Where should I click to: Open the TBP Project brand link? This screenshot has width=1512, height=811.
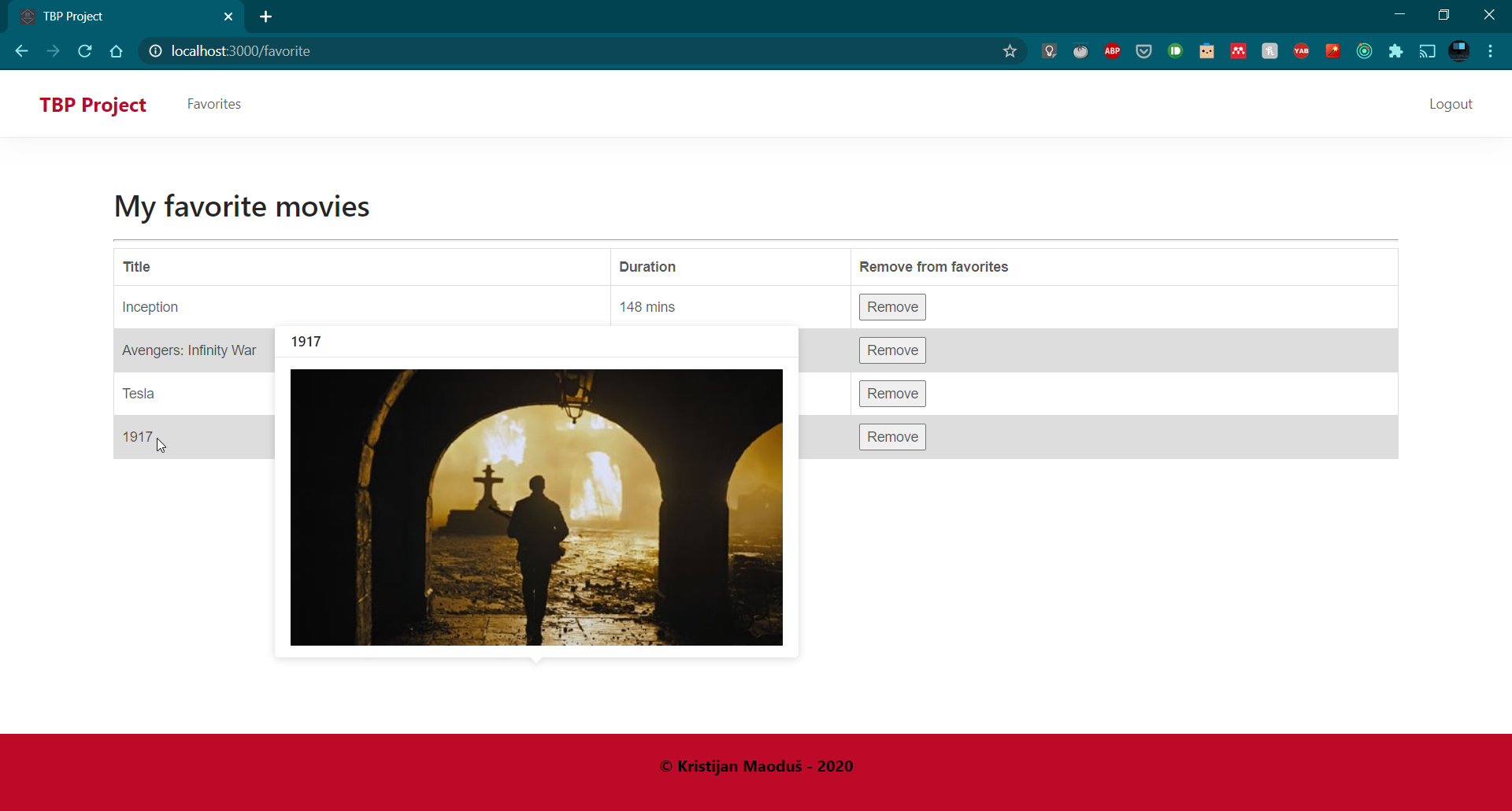click(93, 105)
